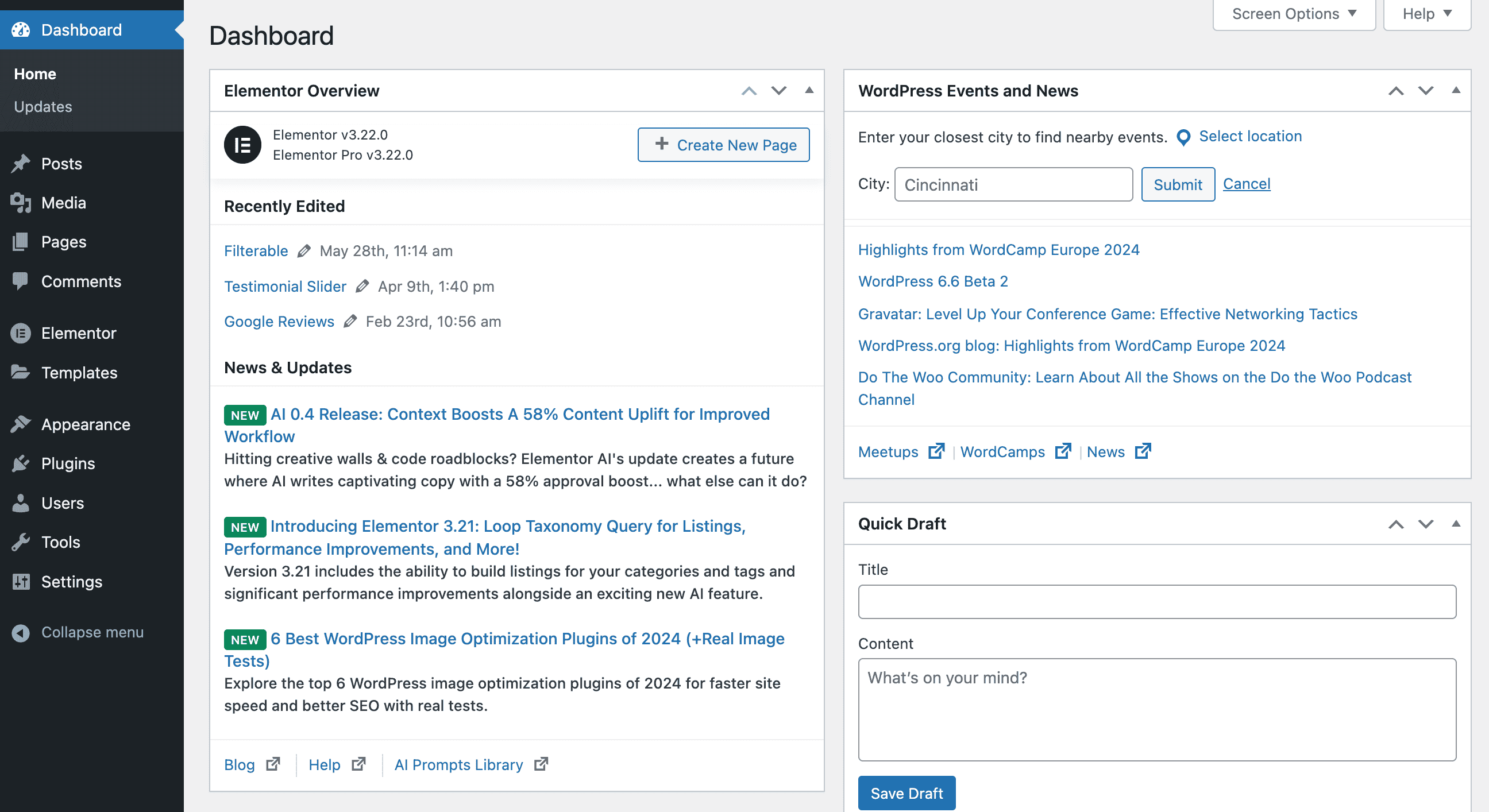This screenshot has height=812, width=1489.
Task: Move Quick Draft widget down
Action: pos(1425,524)
